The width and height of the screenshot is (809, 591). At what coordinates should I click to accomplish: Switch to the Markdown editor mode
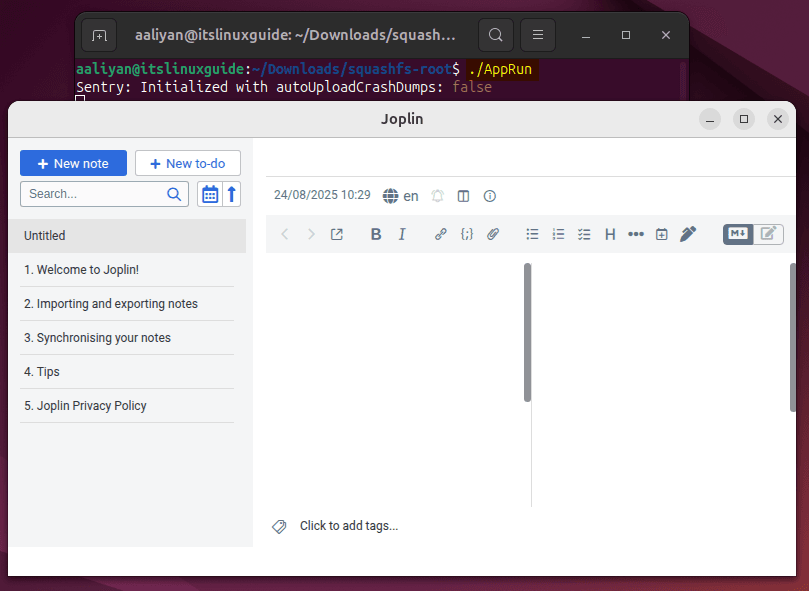click(738, 234)
